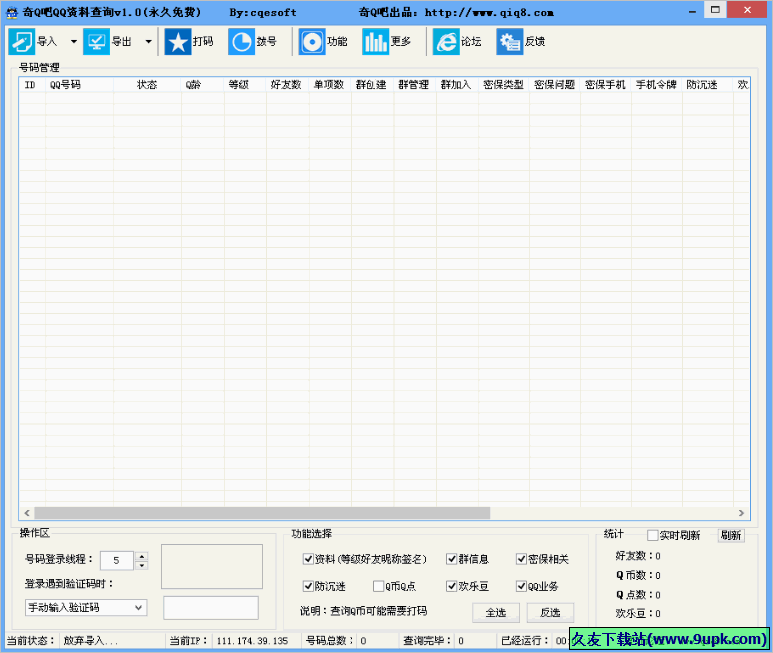
Task: Click the 更多 (More) bar-chart icon
Action: [375, 42]
